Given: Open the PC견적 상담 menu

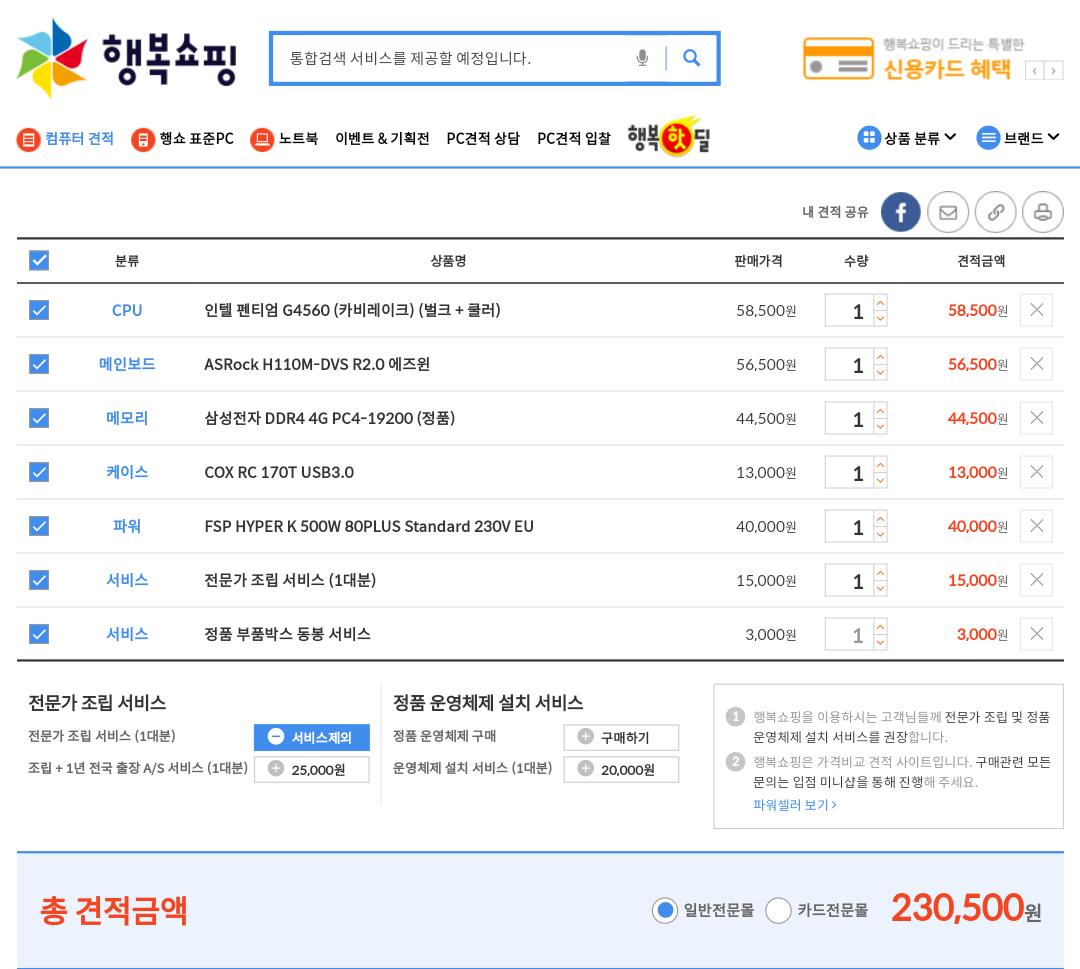Looking at the screenshot, I should [x=483, y=138].
